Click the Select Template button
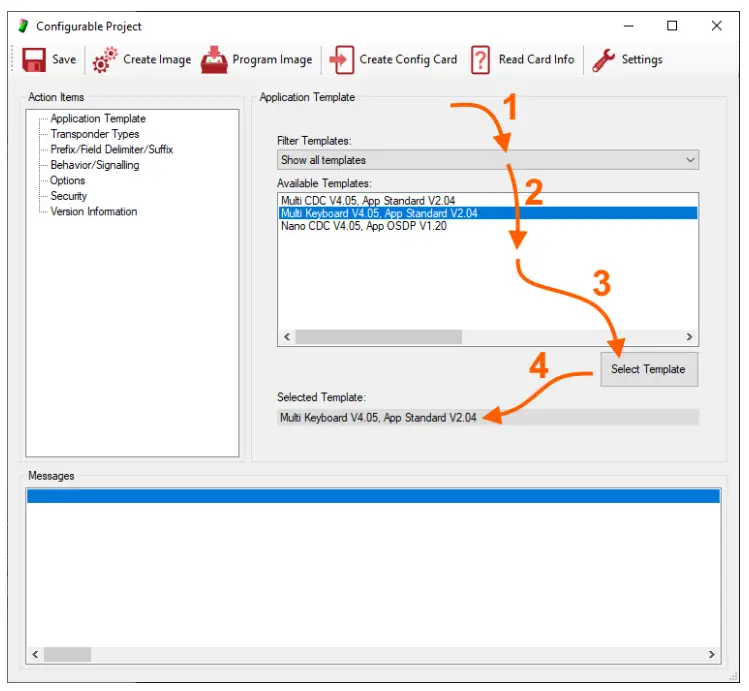The image size is (749, 691). coord(649,369)
